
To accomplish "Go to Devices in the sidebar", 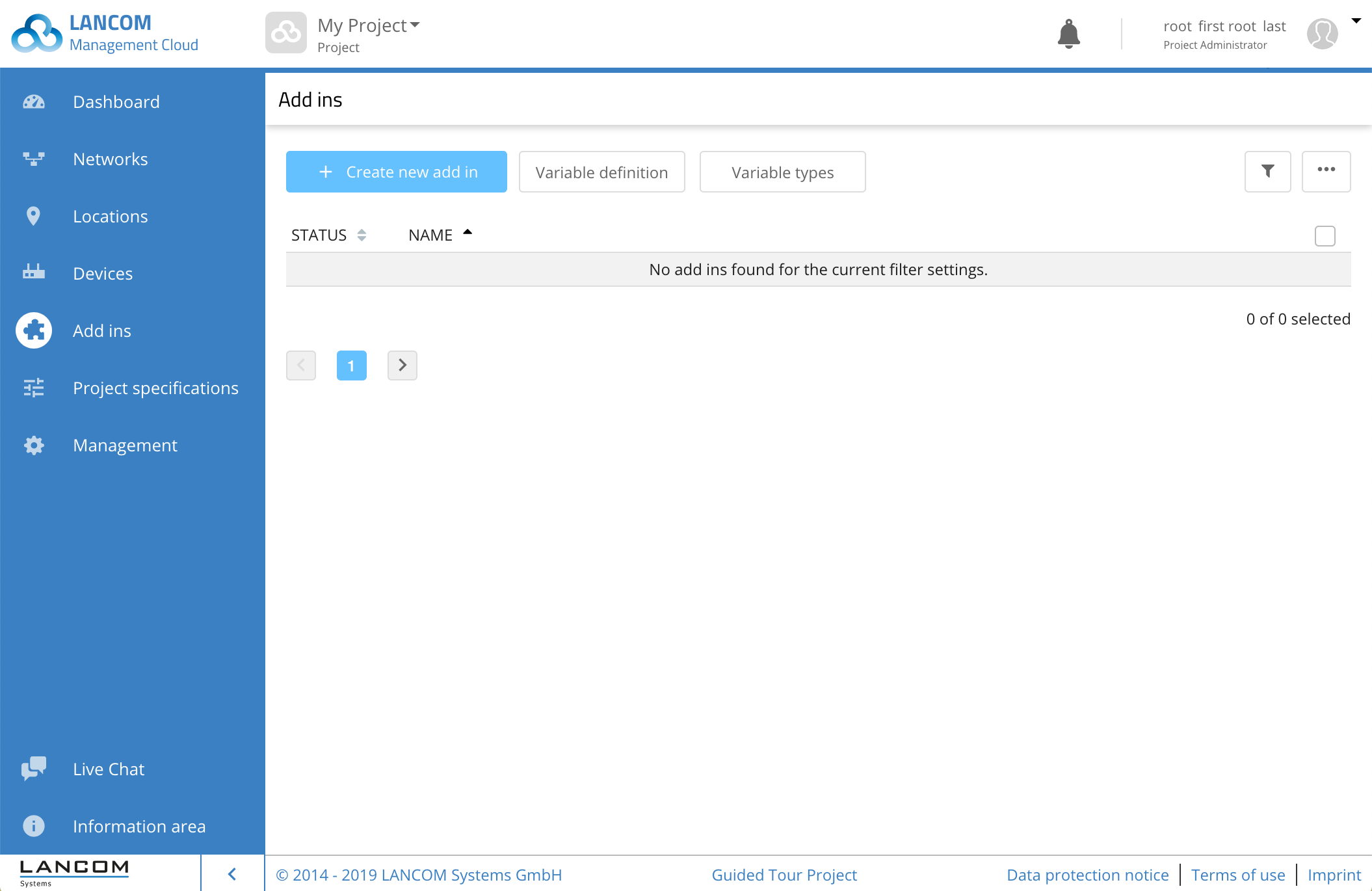I will coord(103,274).
